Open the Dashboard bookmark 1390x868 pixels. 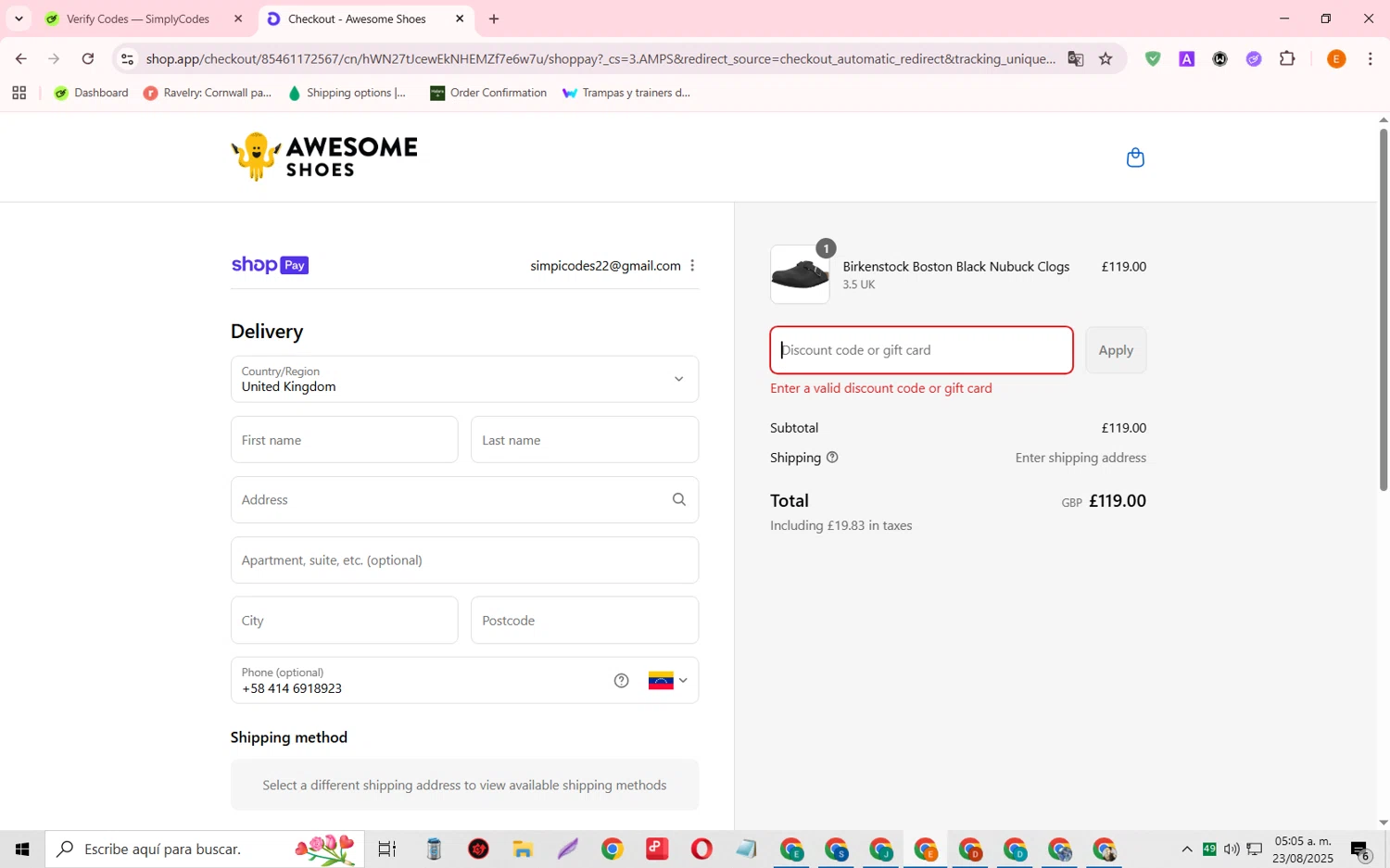91,93
